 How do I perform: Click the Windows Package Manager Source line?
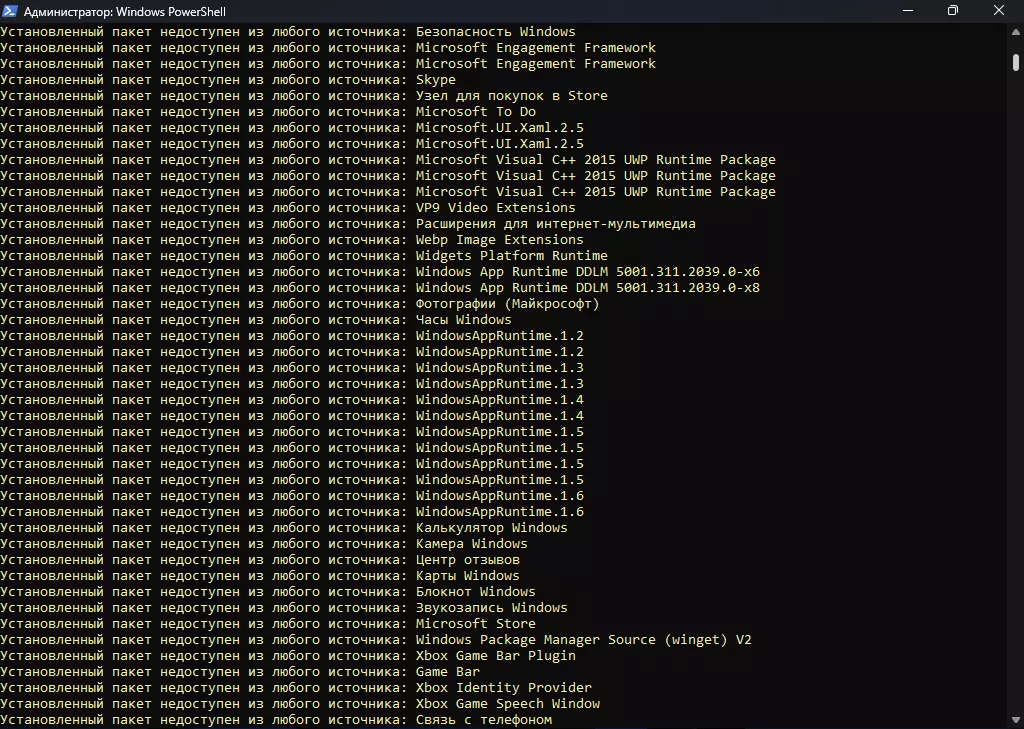pyautogui.click(x=583, y=640)
